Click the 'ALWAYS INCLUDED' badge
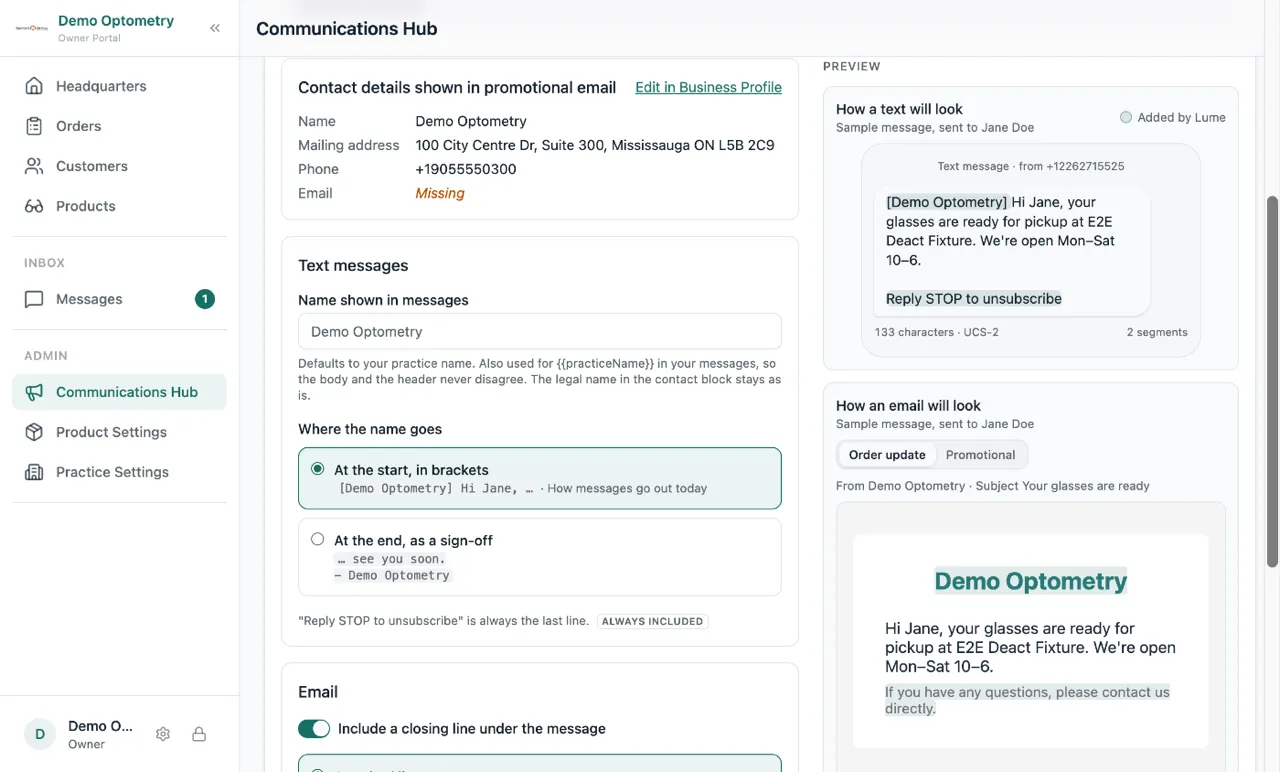Viewport: 1280px width, 772px height. (652, 621)
